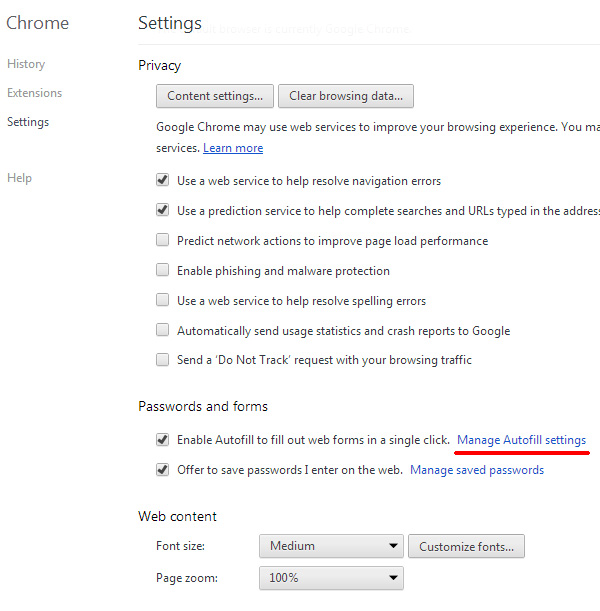Click the Font size: label
600x611 pixels.
point(180,546)
